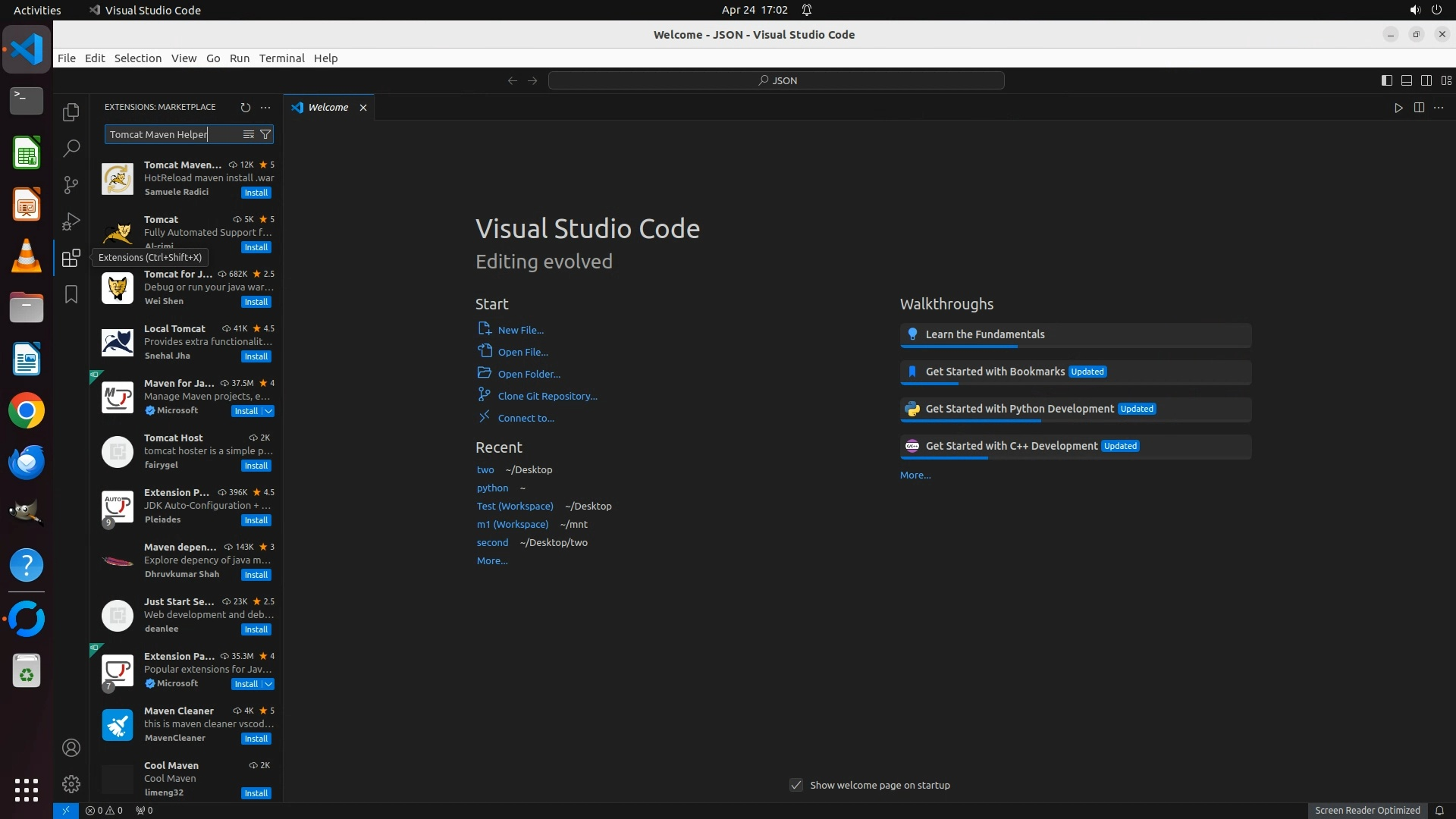Open the Explorer view in activity bar
Screen dimensions: 1456x819
coord(71,112)
